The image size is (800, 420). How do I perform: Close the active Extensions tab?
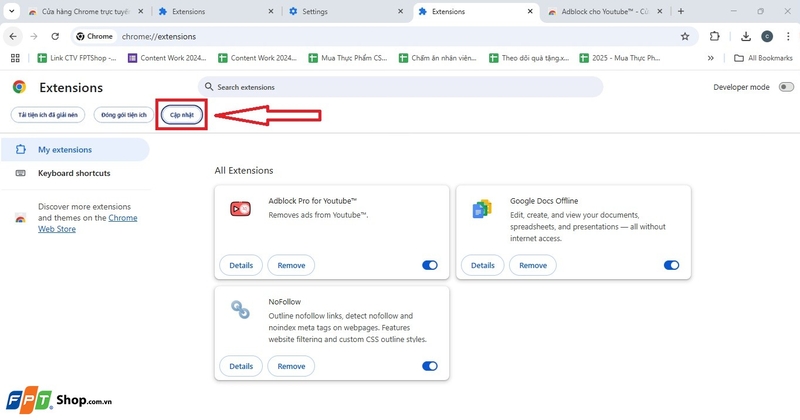[x=530, y=11]
